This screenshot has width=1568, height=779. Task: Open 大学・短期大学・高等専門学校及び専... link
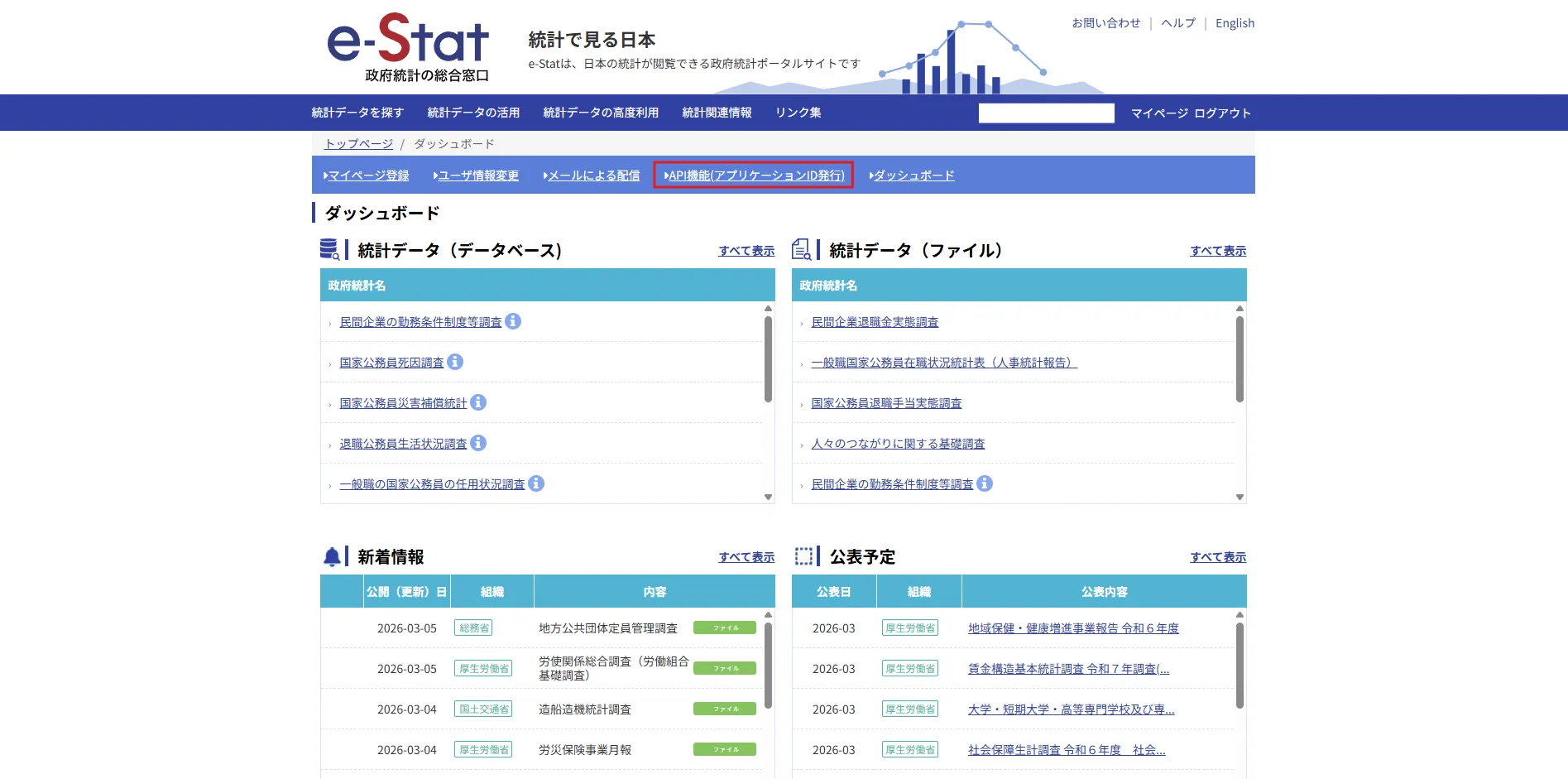tap(1071, 709)
